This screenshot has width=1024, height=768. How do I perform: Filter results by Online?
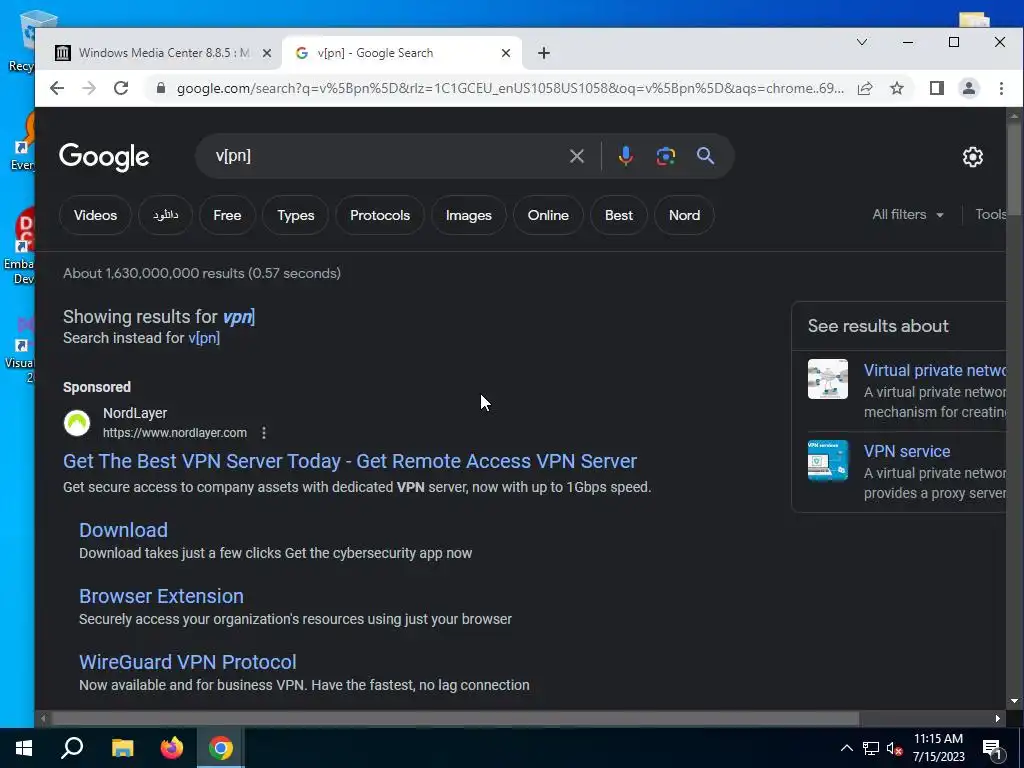tap(548, 215)
